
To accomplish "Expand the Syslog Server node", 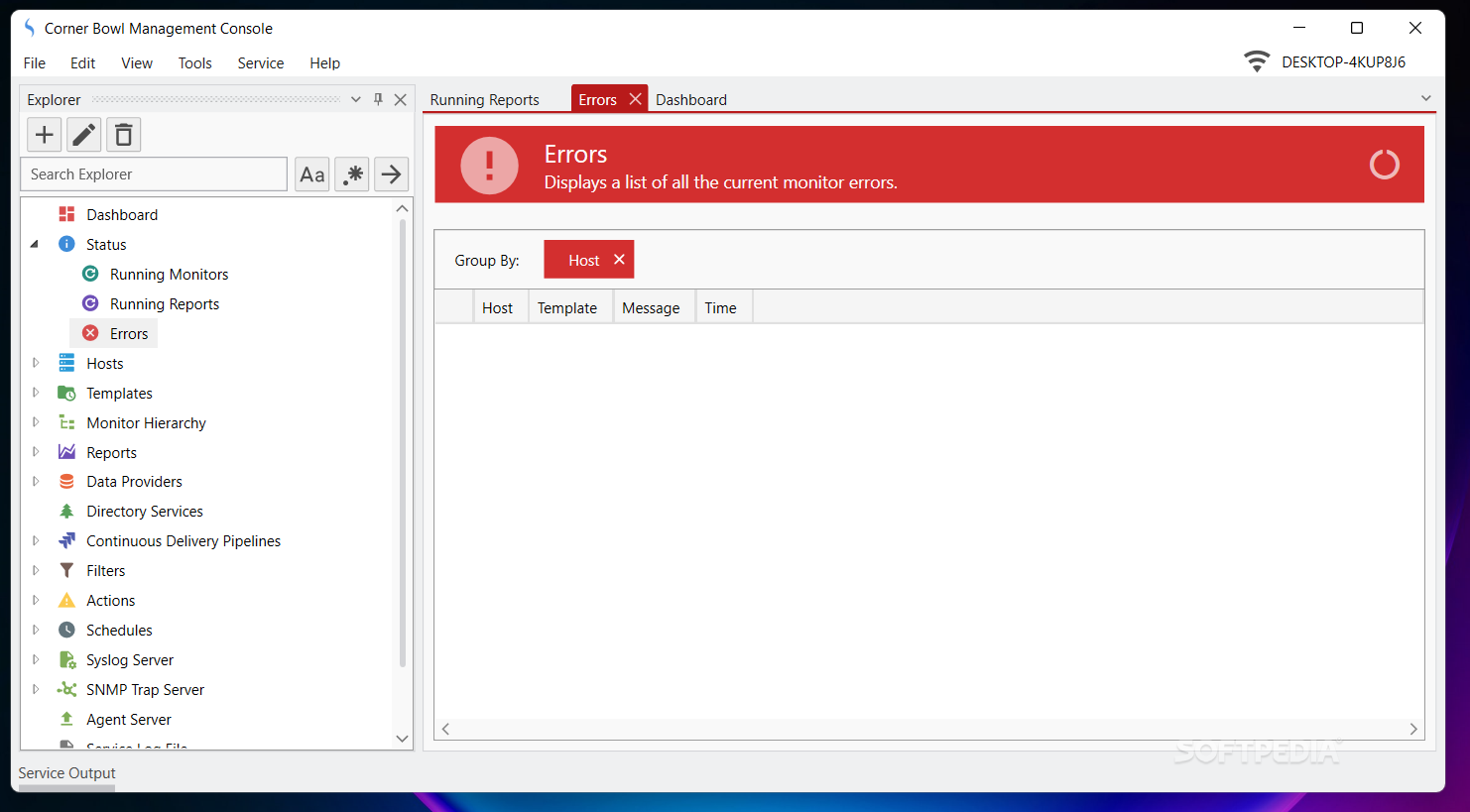I will point(36,659).
